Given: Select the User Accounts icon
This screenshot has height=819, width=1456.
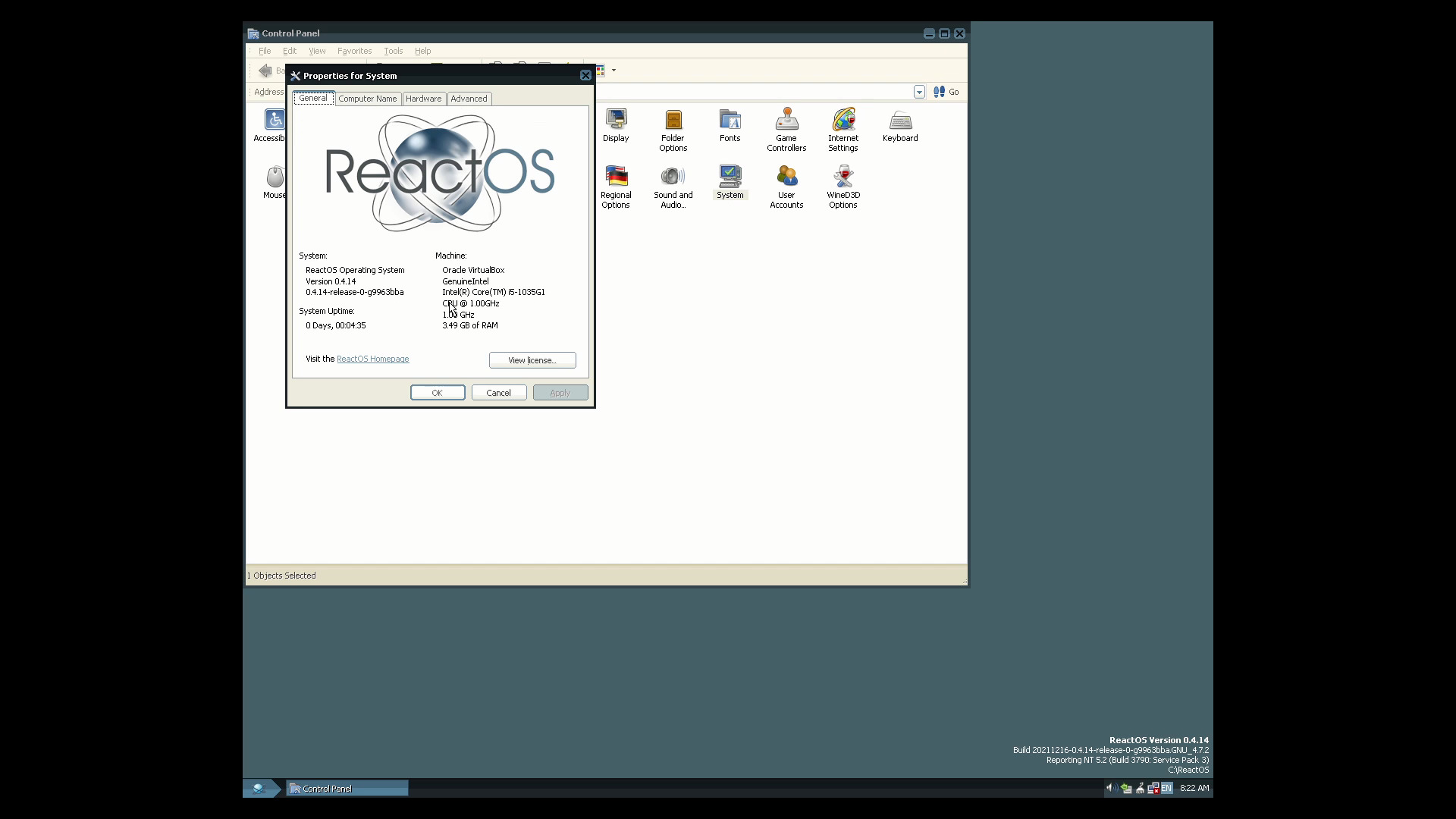Looking at the screenshot, I should coord(786,177).
